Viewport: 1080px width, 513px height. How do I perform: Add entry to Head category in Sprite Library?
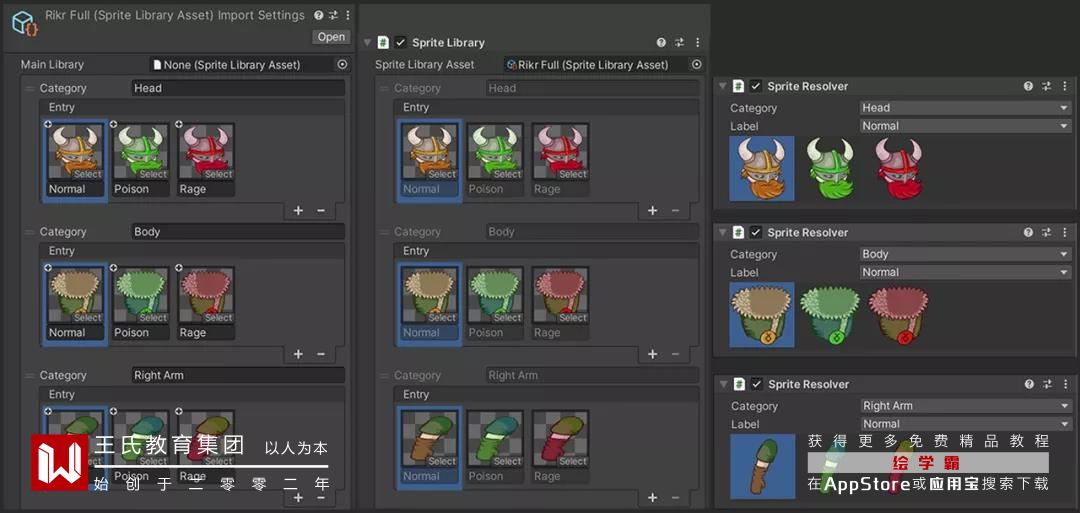click(652, 211)
